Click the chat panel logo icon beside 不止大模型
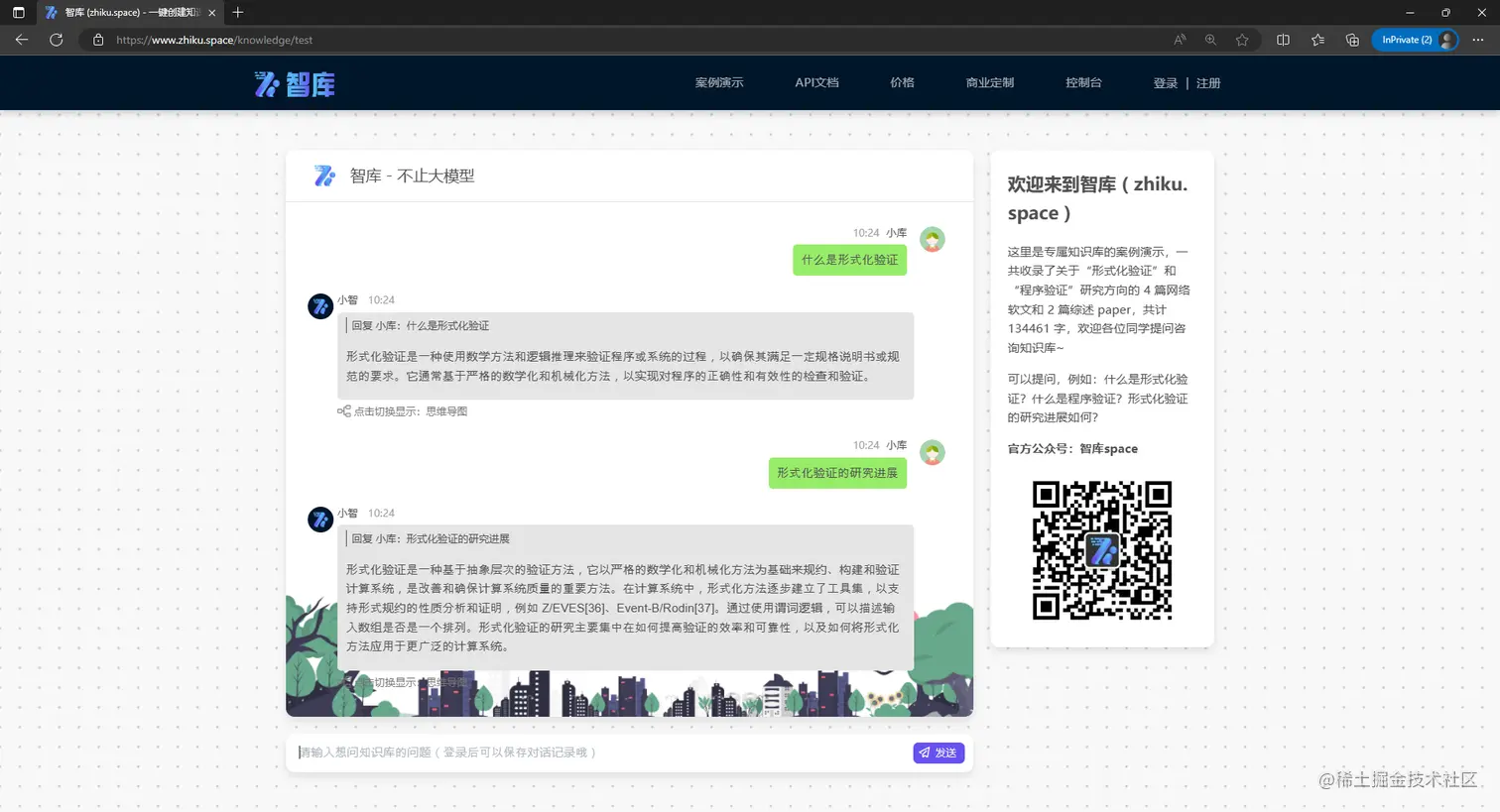Image resolution: width=1500 pixels, height=812 pixels. coord(324,176)
